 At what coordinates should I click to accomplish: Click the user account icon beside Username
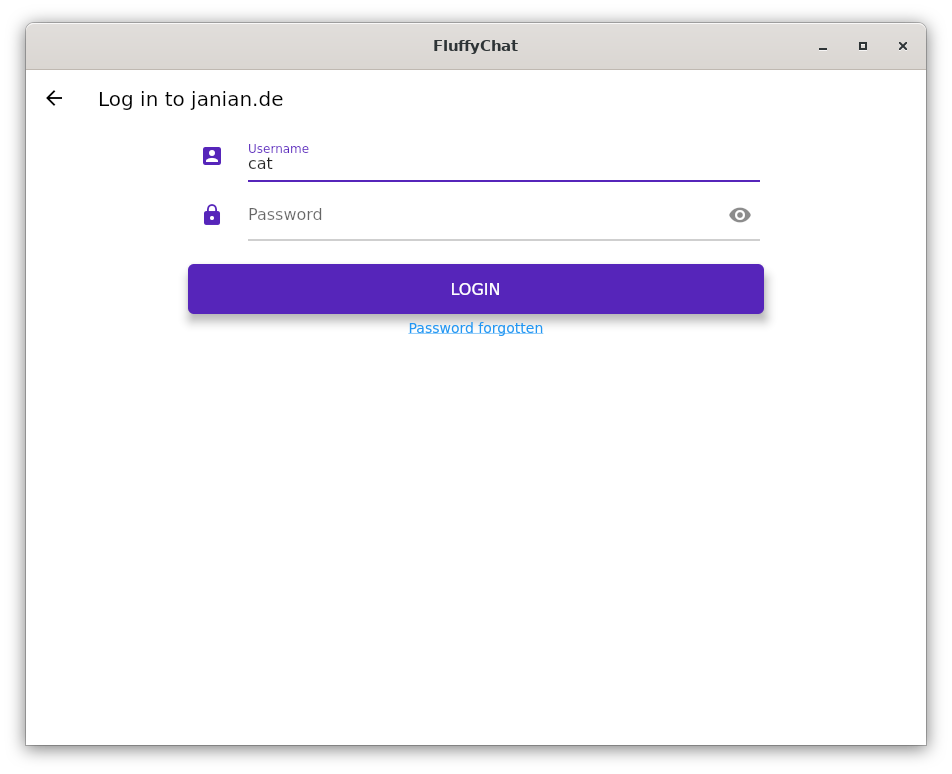[212, 156]
